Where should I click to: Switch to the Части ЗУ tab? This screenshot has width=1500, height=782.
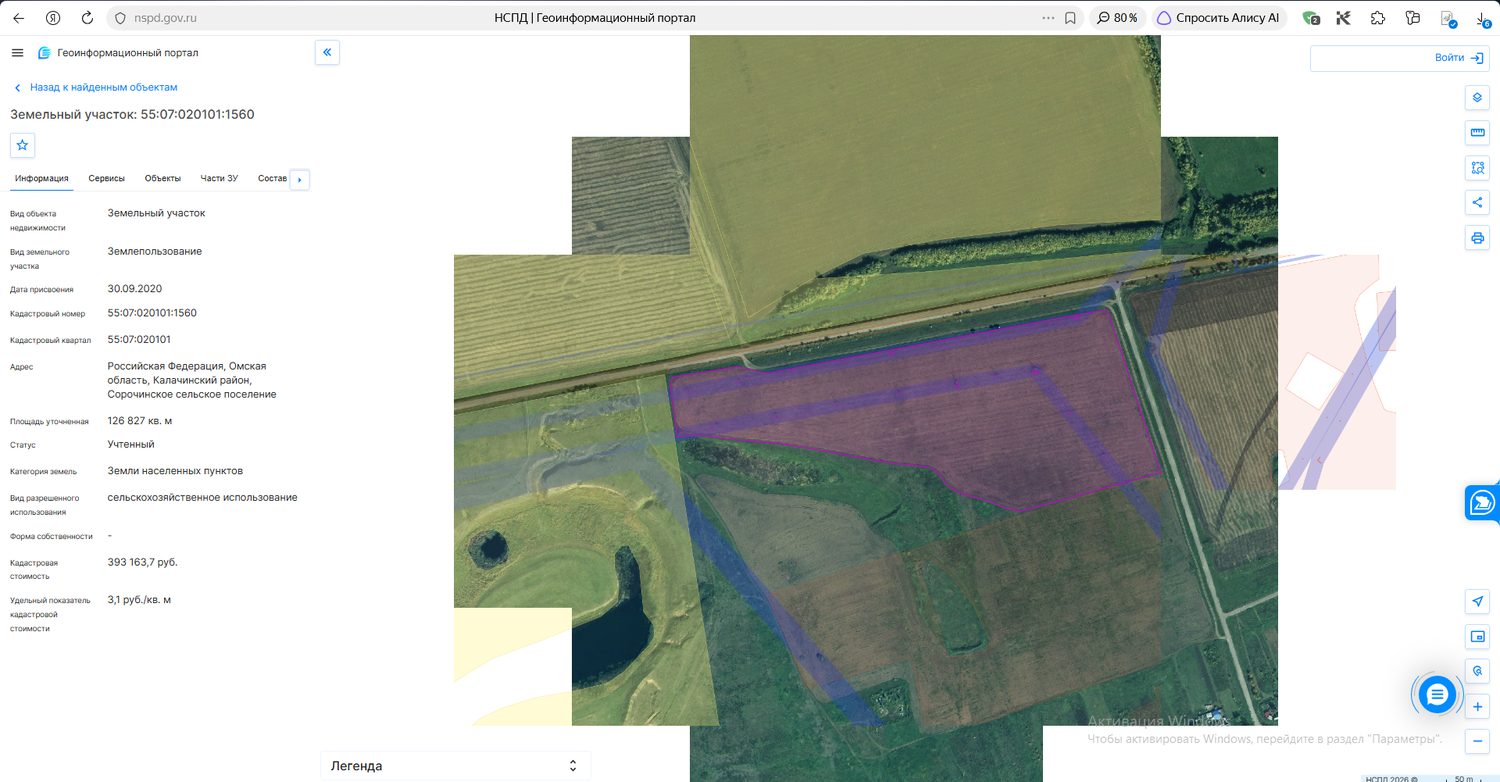(219, 178)
